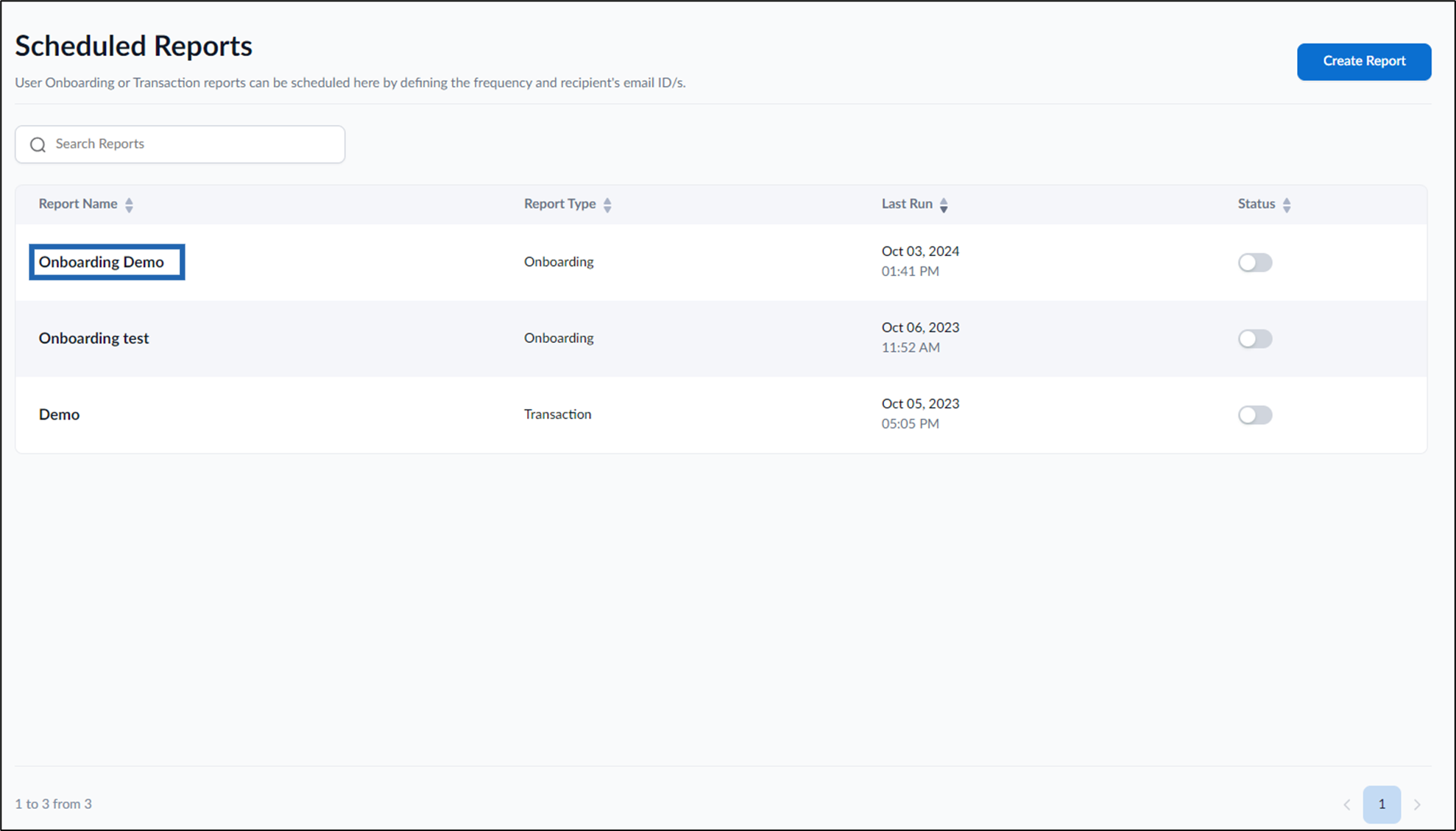This screenshot has height=831, width=1456.
Task: Click the Status column header
Action: coord(1257,204)
